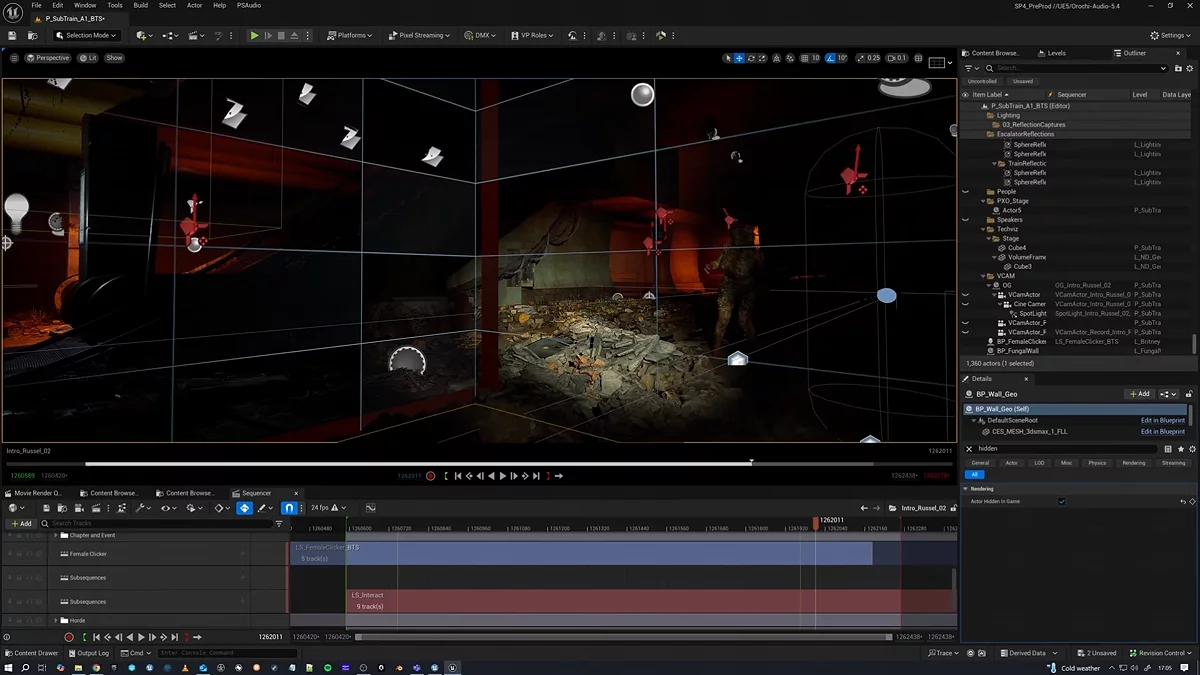Collapse the VCAM folder in Outliner
1200x675 pixels.
(984, 276)
